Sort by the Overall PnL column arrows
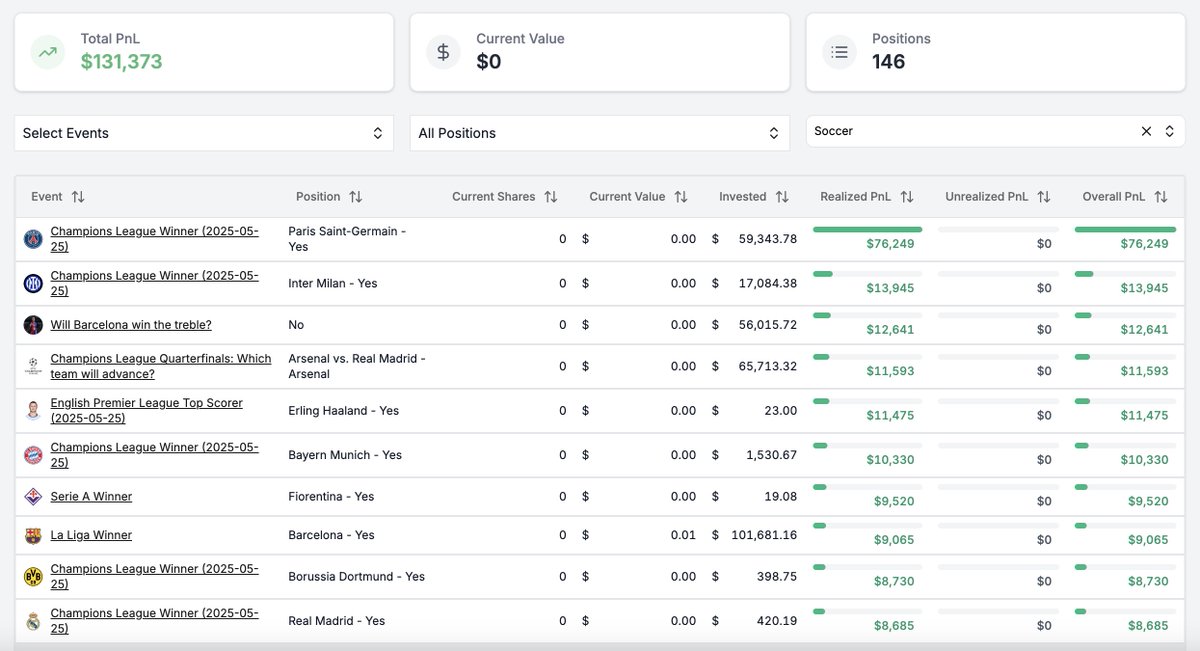The width and height of the screenshot is (1200, 651). pos(1160,197)
